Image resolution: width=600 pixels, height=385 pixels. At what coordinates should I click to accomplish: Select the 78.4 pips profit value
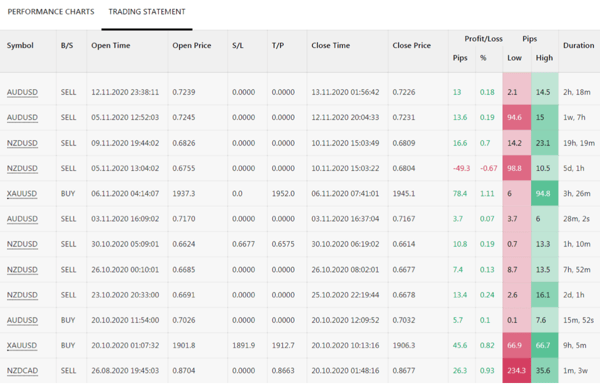460,194
